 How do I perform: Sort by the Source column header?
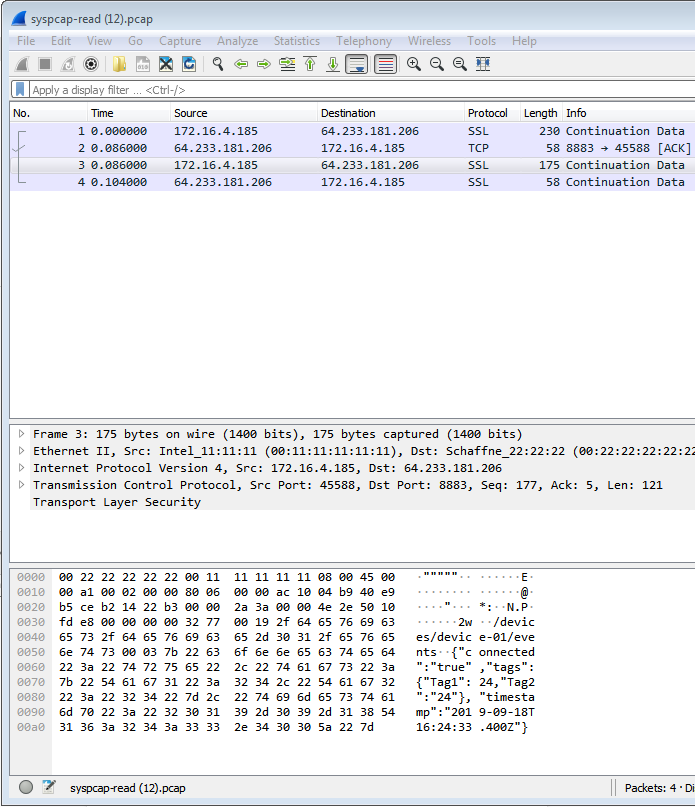[244, 113]
